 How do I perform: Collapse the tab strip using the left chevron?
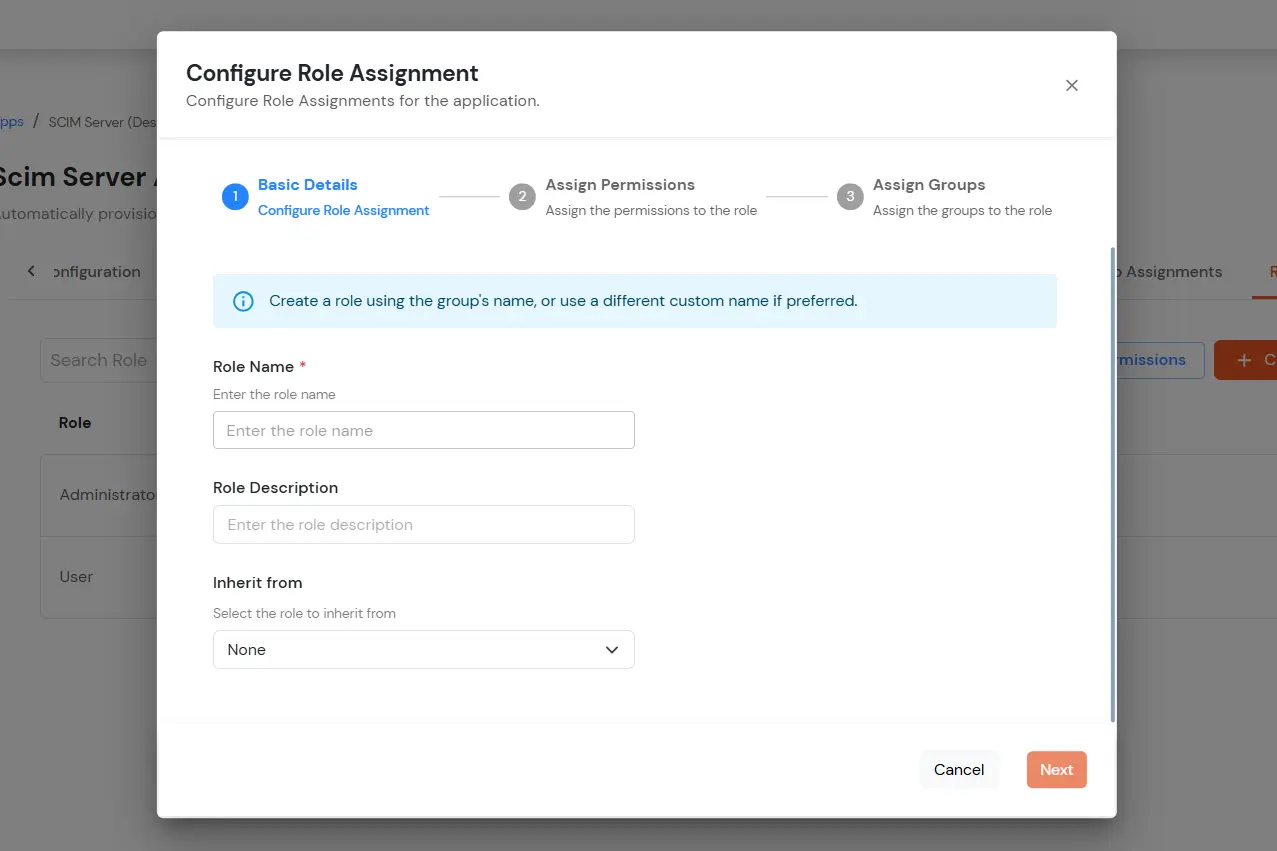point(31,270)
